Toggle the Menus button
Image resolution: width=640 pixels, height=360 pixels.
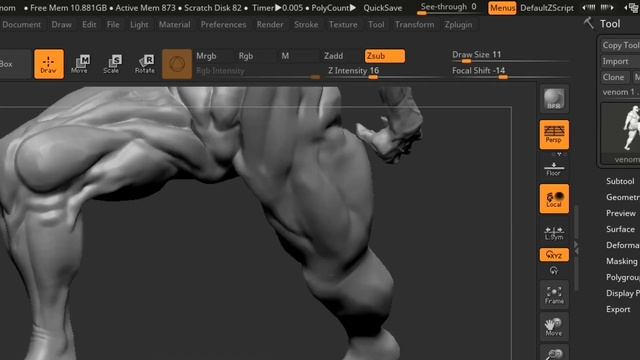click(x=502, y=8)
